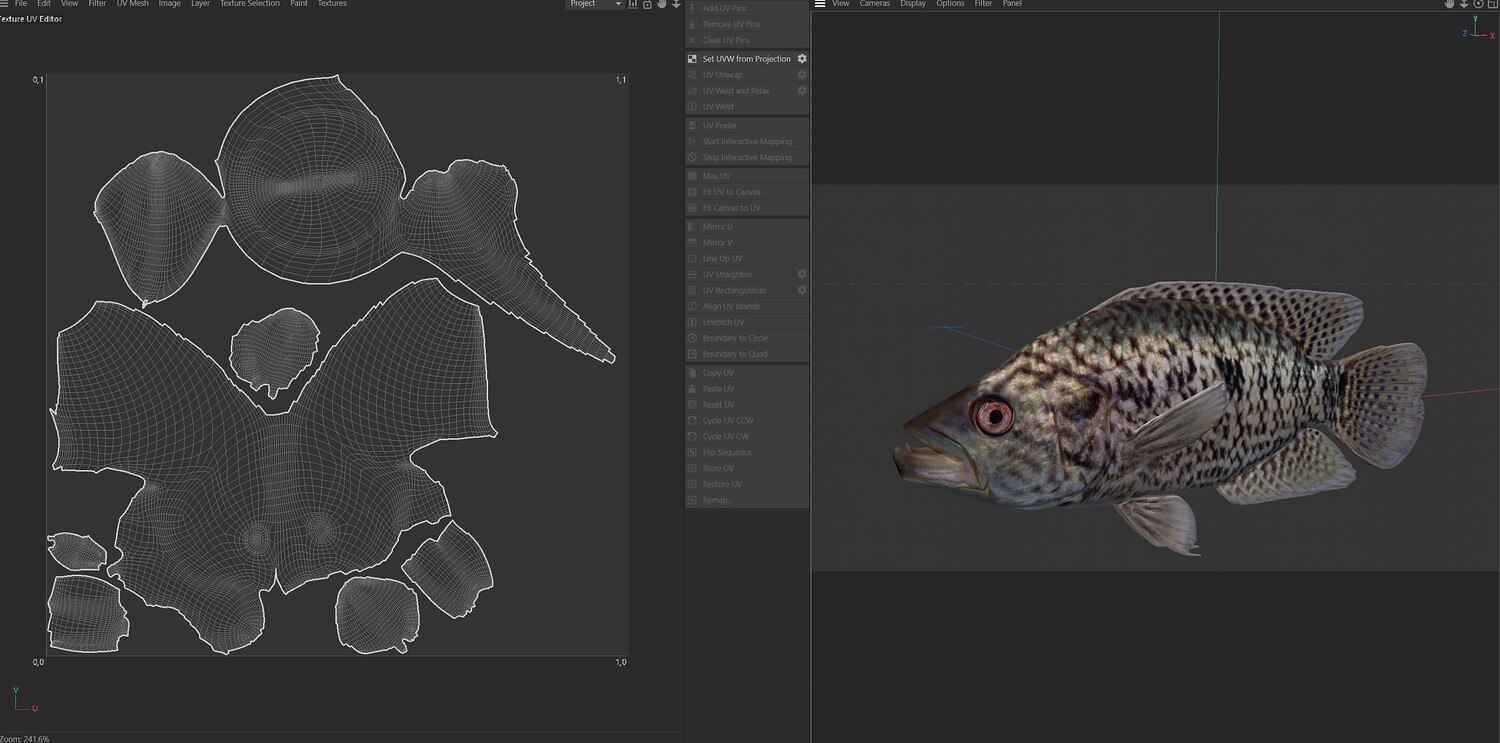Open the Remap... command
Viewport: 1500px width, 743px height.
[746, 500]
